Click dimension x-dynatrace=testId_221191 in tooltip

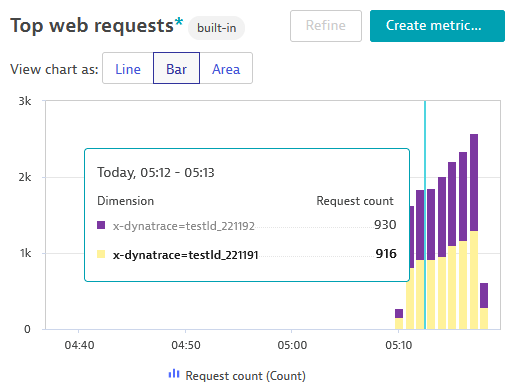click(x=186, y=255)
